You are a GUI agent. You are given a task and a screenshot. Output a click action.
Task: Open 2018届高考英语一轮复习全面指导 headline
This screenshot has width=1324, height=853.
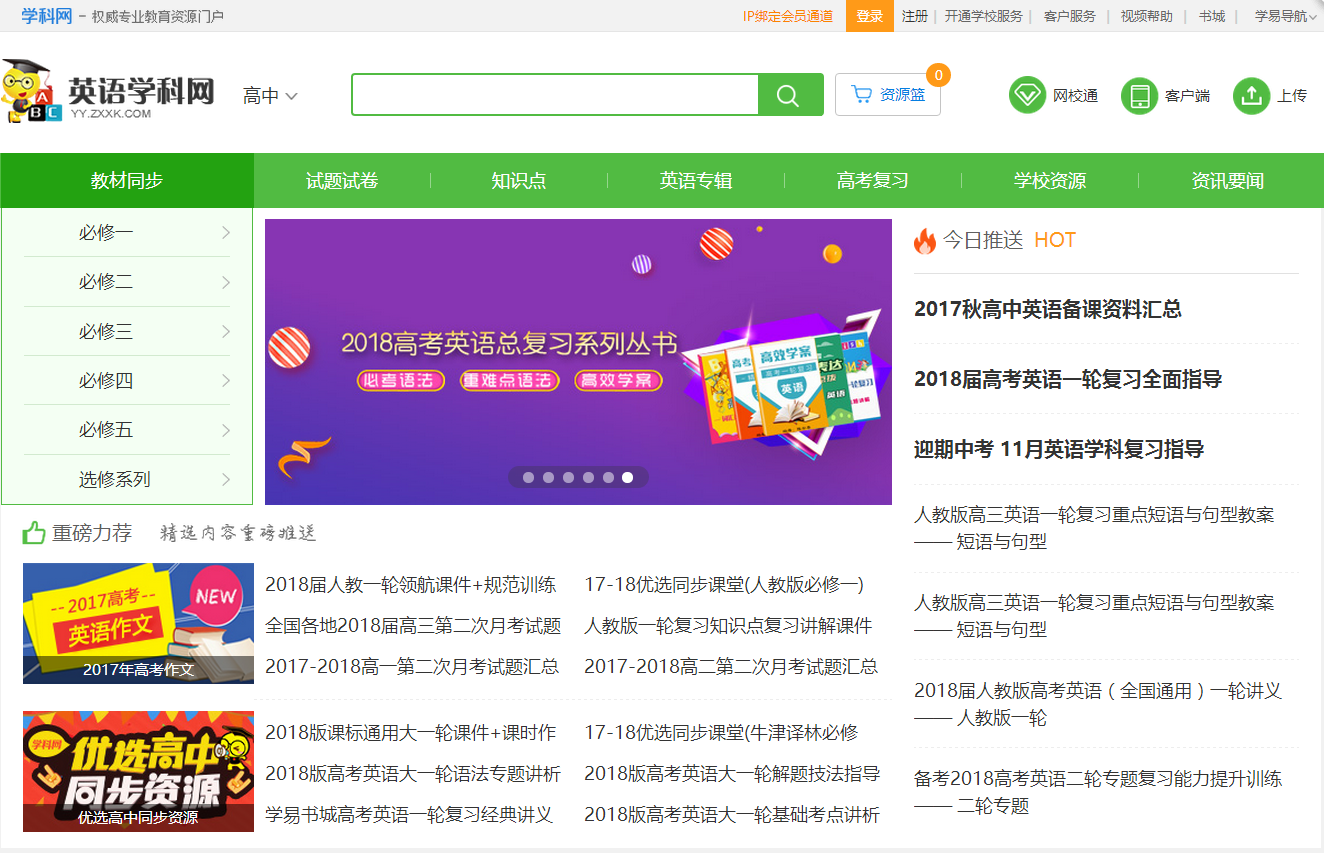pyautogui.click(x=1068, y=379)
